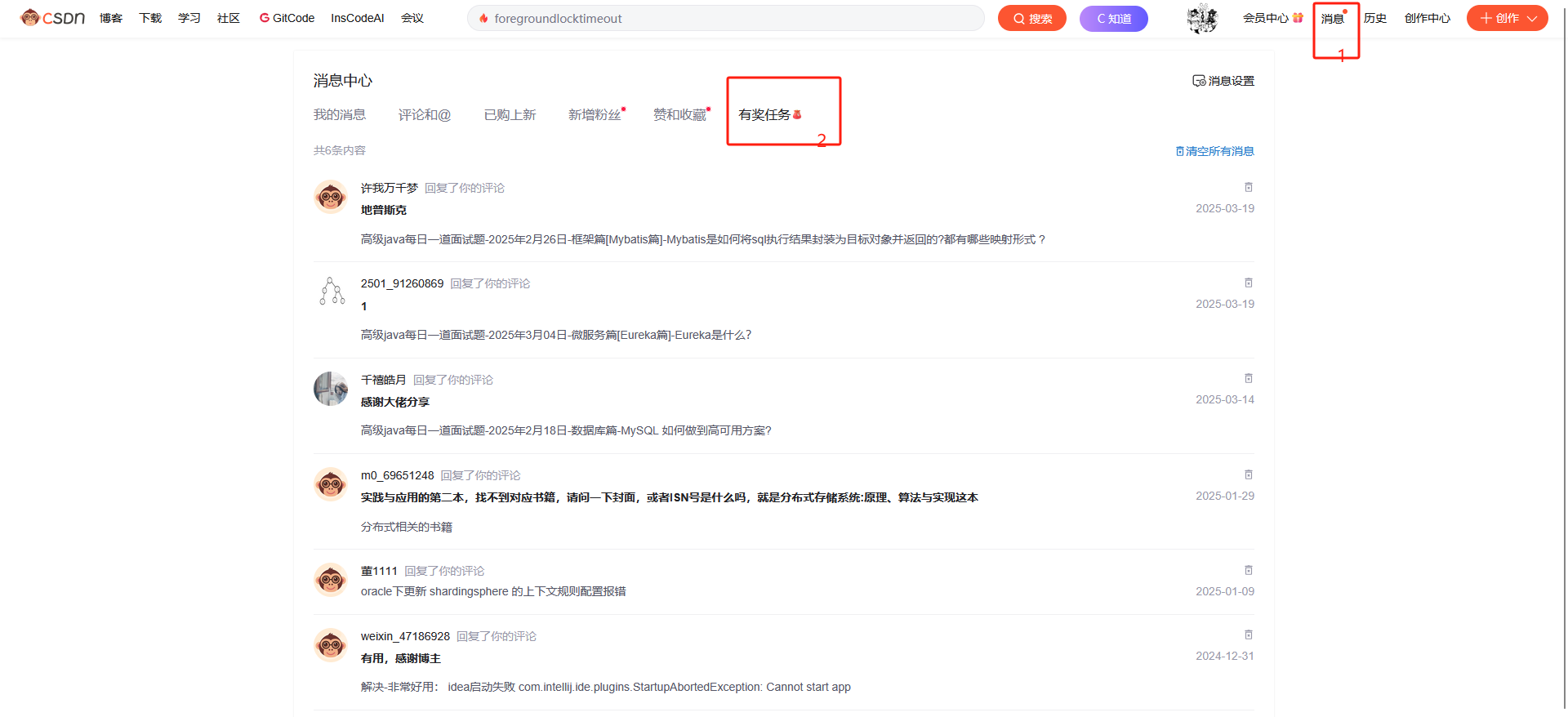Open 下载 in top navigation

pyautogui.click(x=150, y=18)
